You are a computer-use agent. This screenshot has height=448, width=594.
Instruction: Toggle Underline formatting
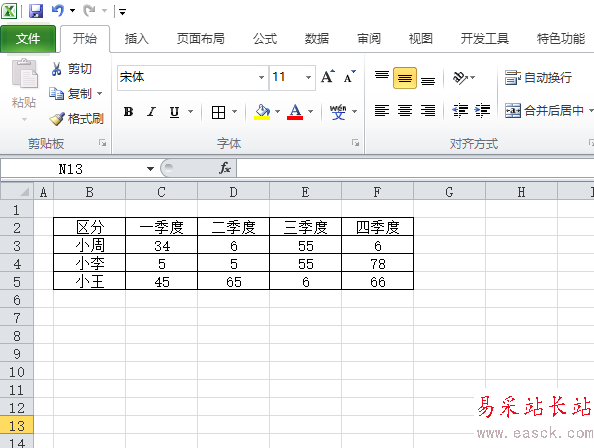pos(174,112)
